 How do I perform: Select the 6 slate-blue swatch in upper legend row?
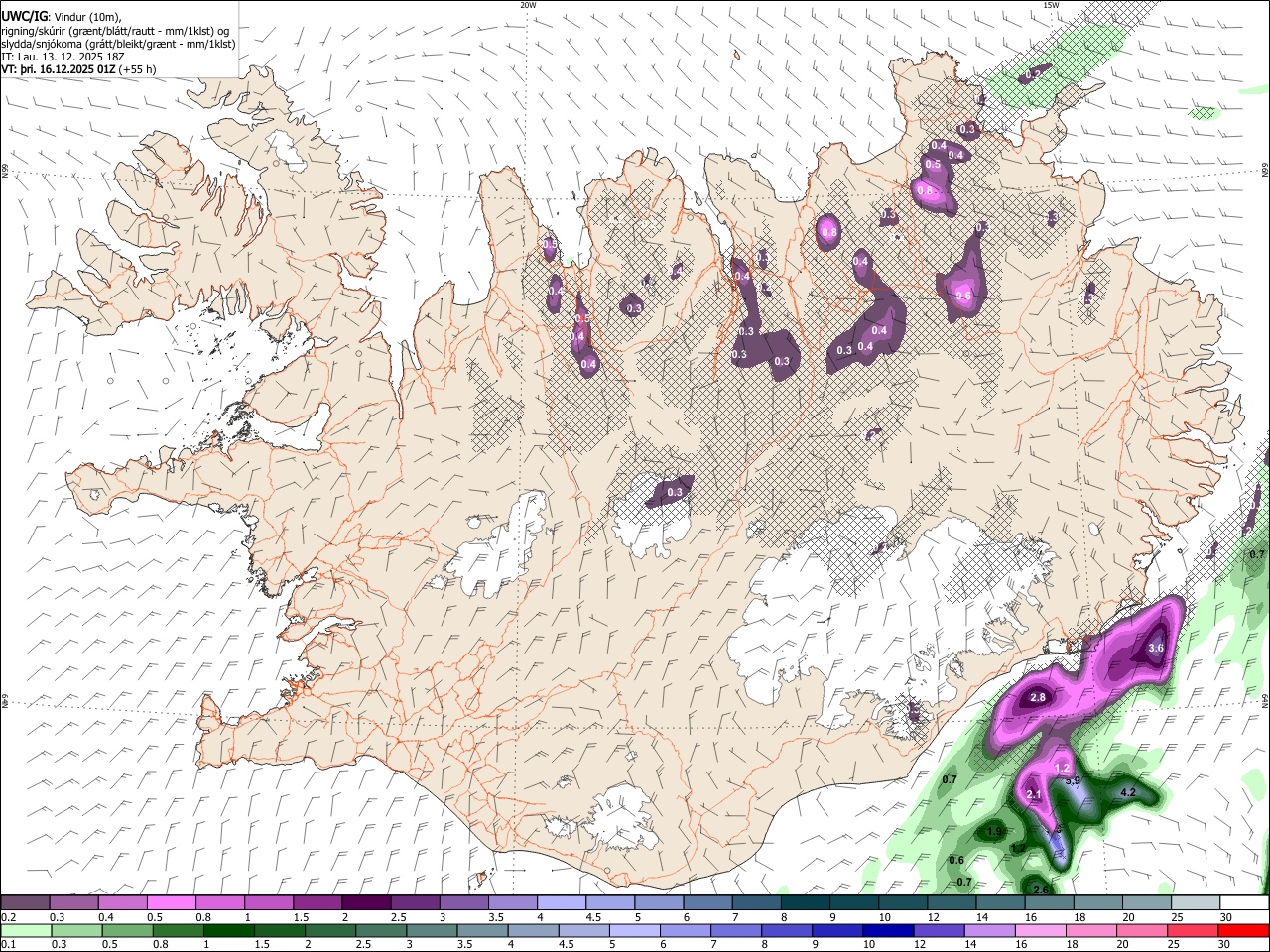coord(707,902)
